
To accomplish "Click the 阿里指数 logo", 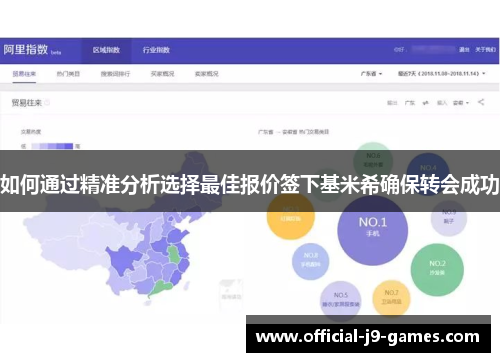I will coord(26,50).
